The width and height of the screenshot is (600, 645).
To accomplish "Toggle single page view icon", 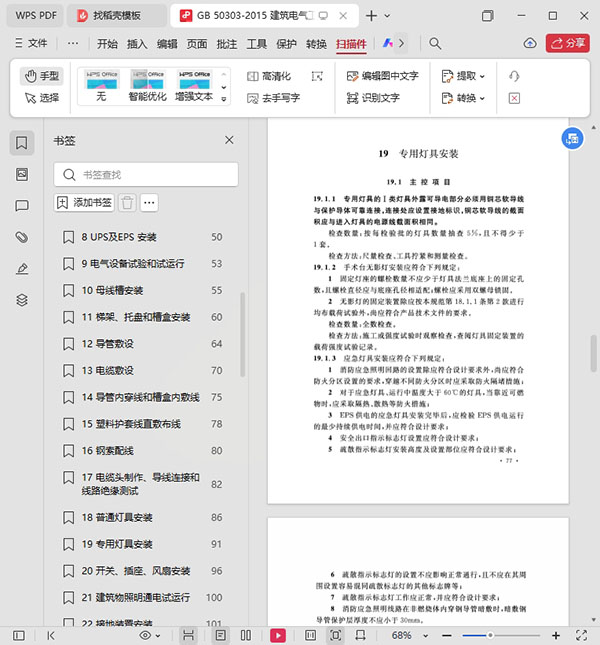I will [x=220, y=636].
